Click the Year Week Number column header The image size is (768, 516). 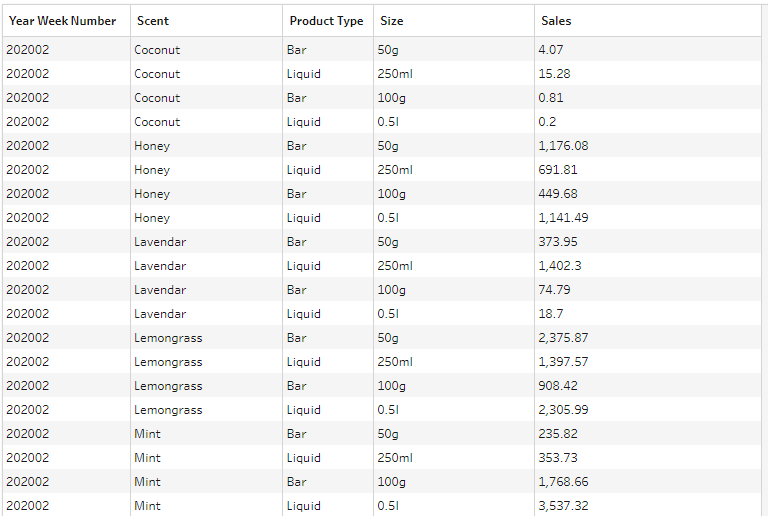tap(62, 21)
